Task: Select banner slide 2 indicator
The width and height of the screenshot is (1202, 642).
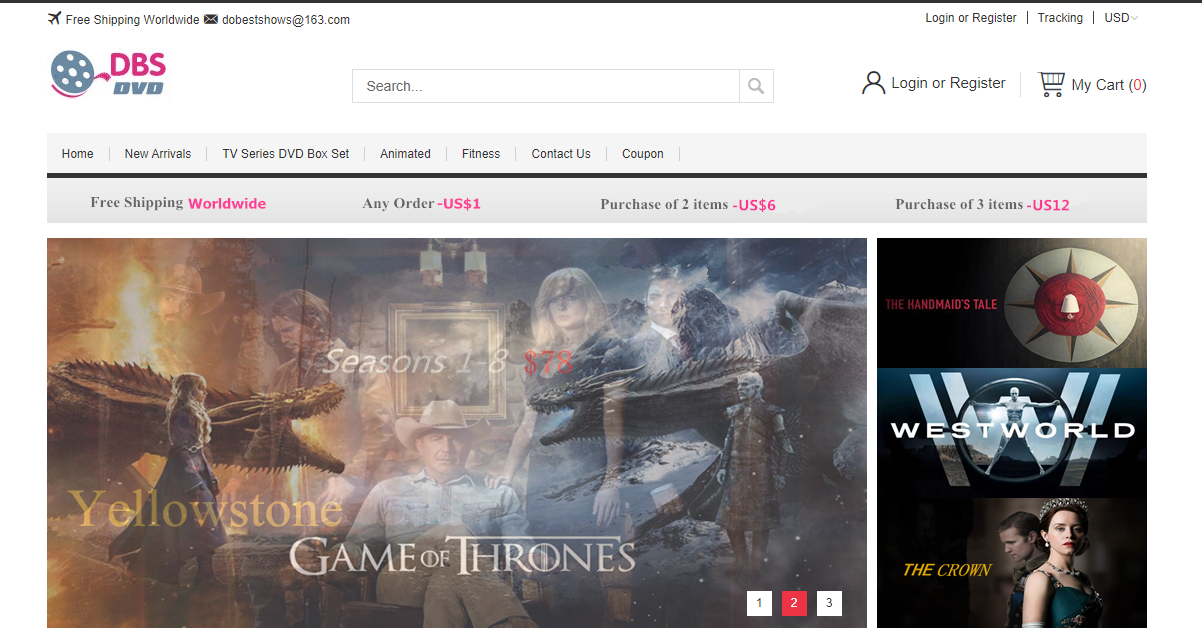Action: click(794, 603)
